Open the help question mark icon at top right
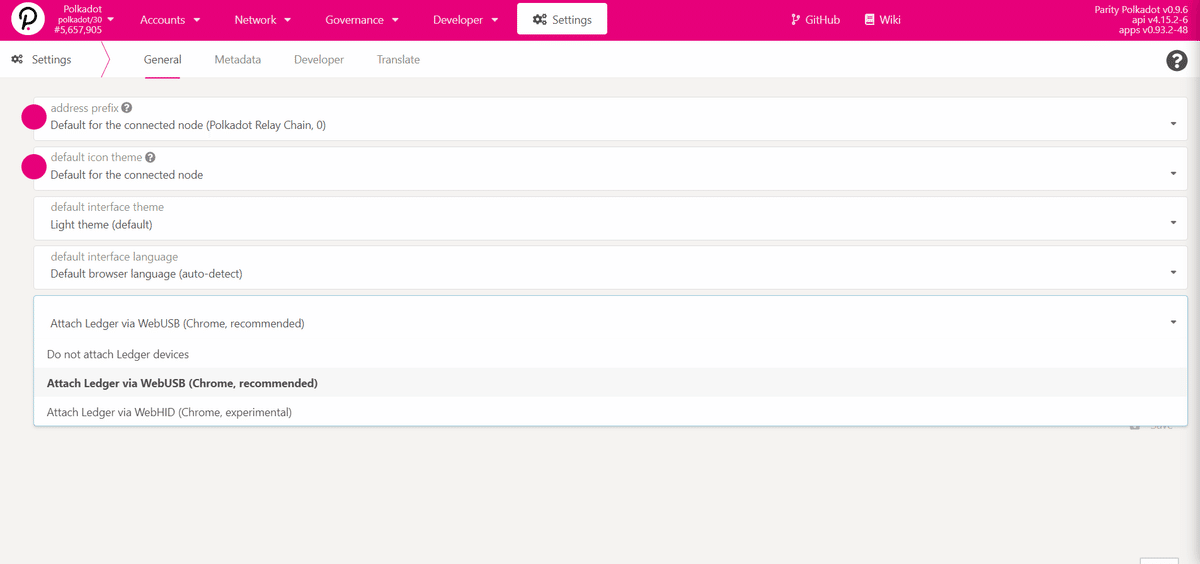Screen dimensions: 1200x564 [1177, 61]
